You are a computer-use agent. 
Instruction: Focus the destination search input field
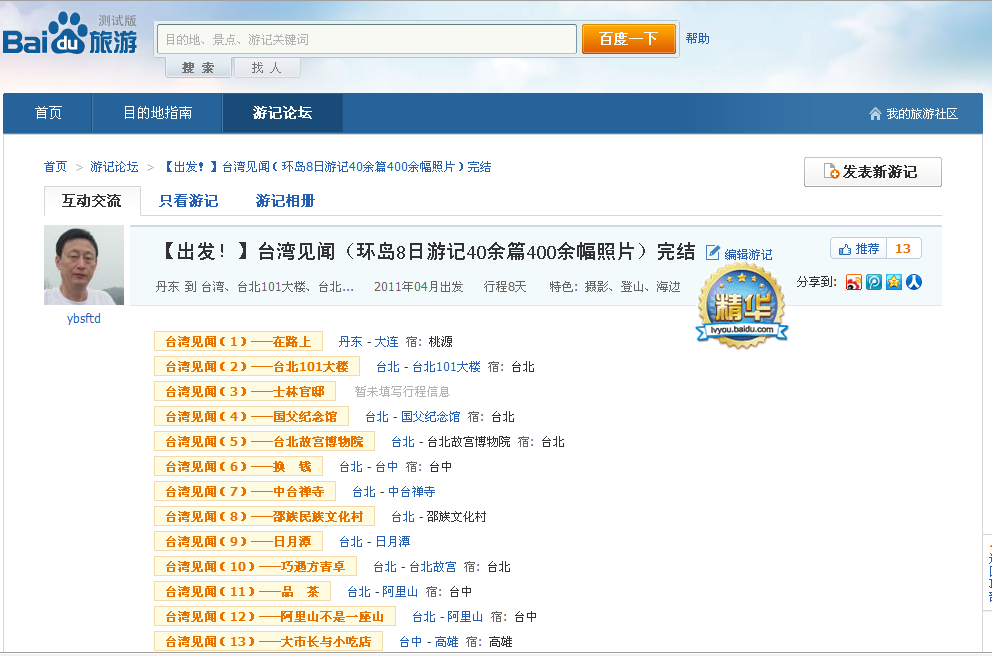[367, 39]
